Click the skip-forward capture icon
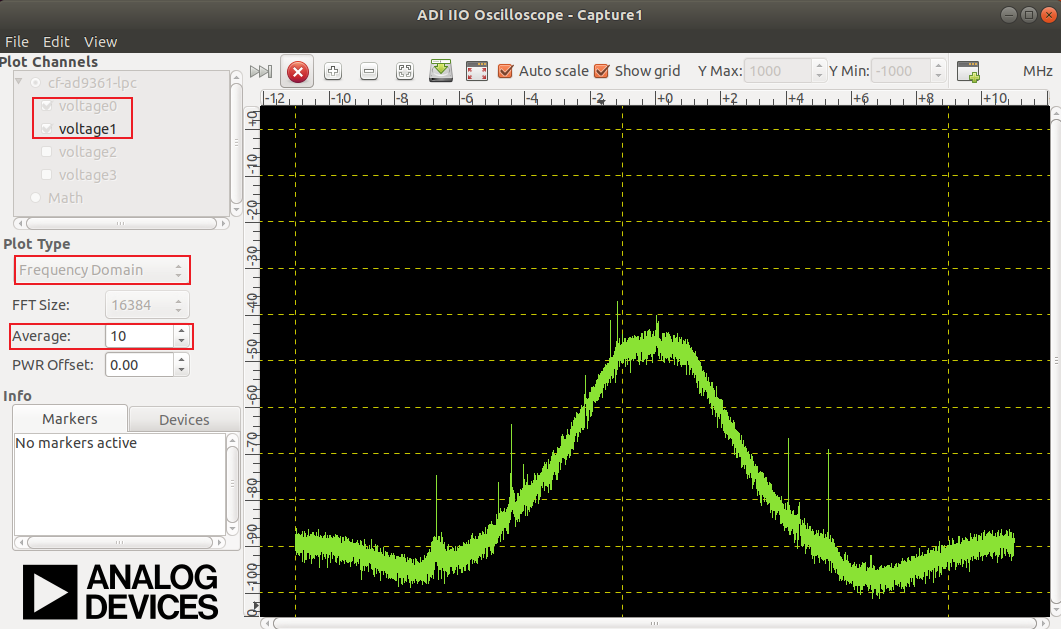1061x629 pixels. pos(261,72)
